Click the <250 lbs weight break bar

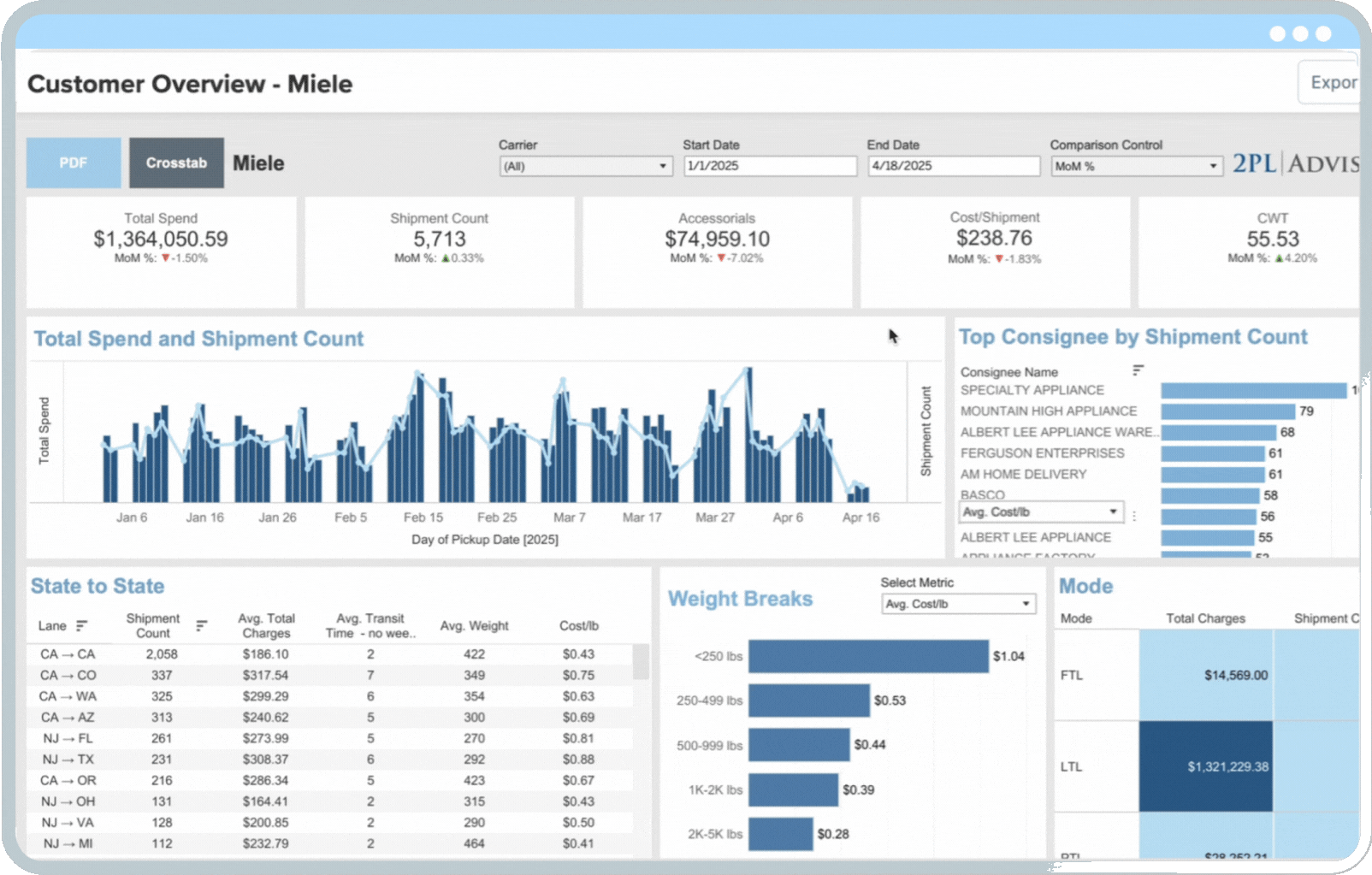(x=868, y=657)
